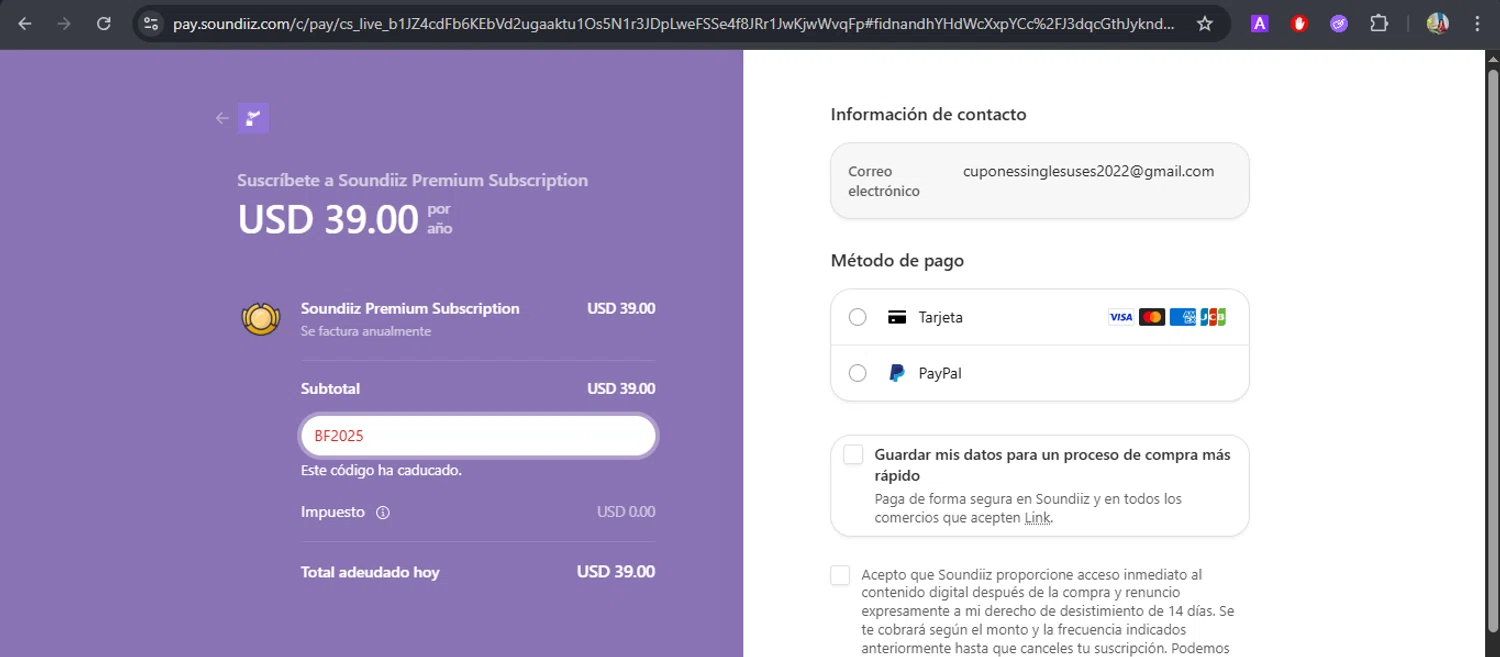
Task: Go back using browser back button
Action: [x=25, y=23]
